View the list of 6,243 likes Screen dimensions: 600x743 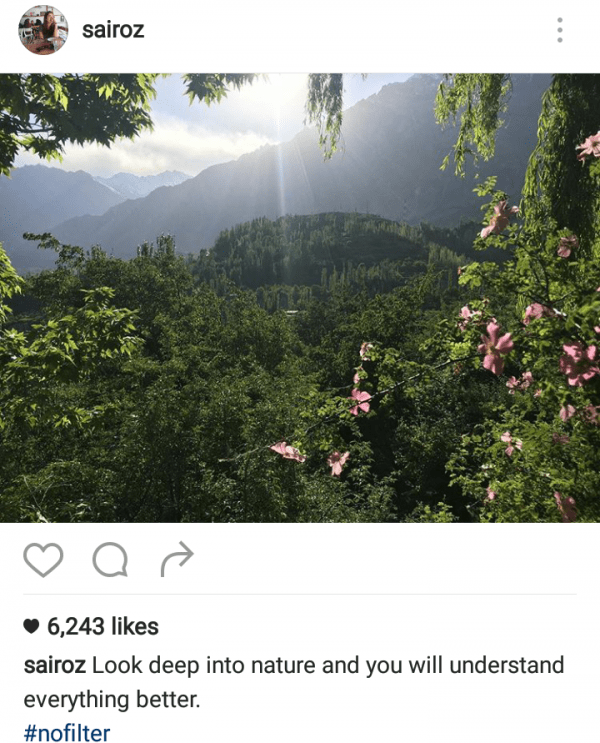pos(103,626)
